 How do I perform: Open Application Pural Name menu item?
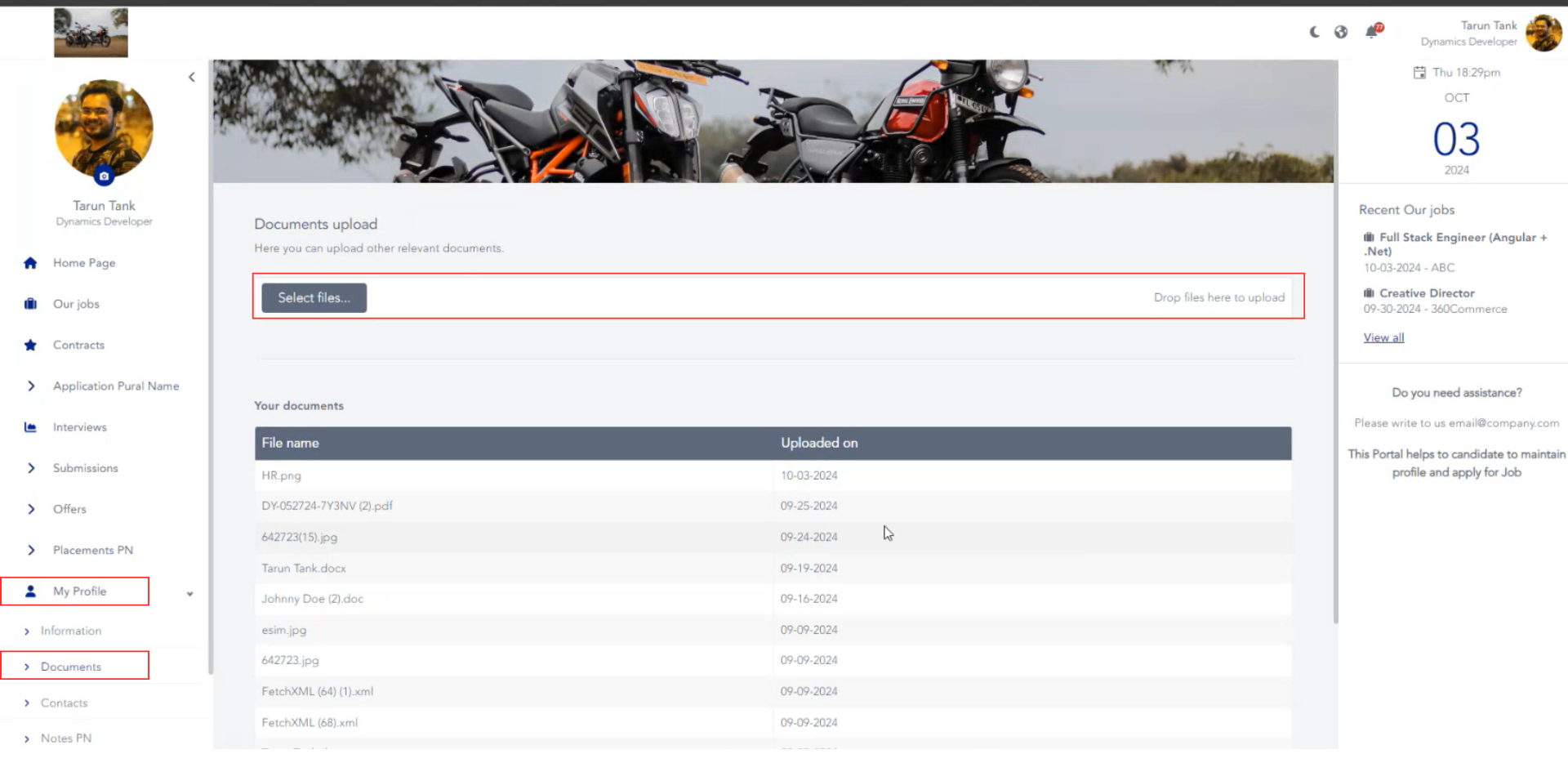click(116, 386)
